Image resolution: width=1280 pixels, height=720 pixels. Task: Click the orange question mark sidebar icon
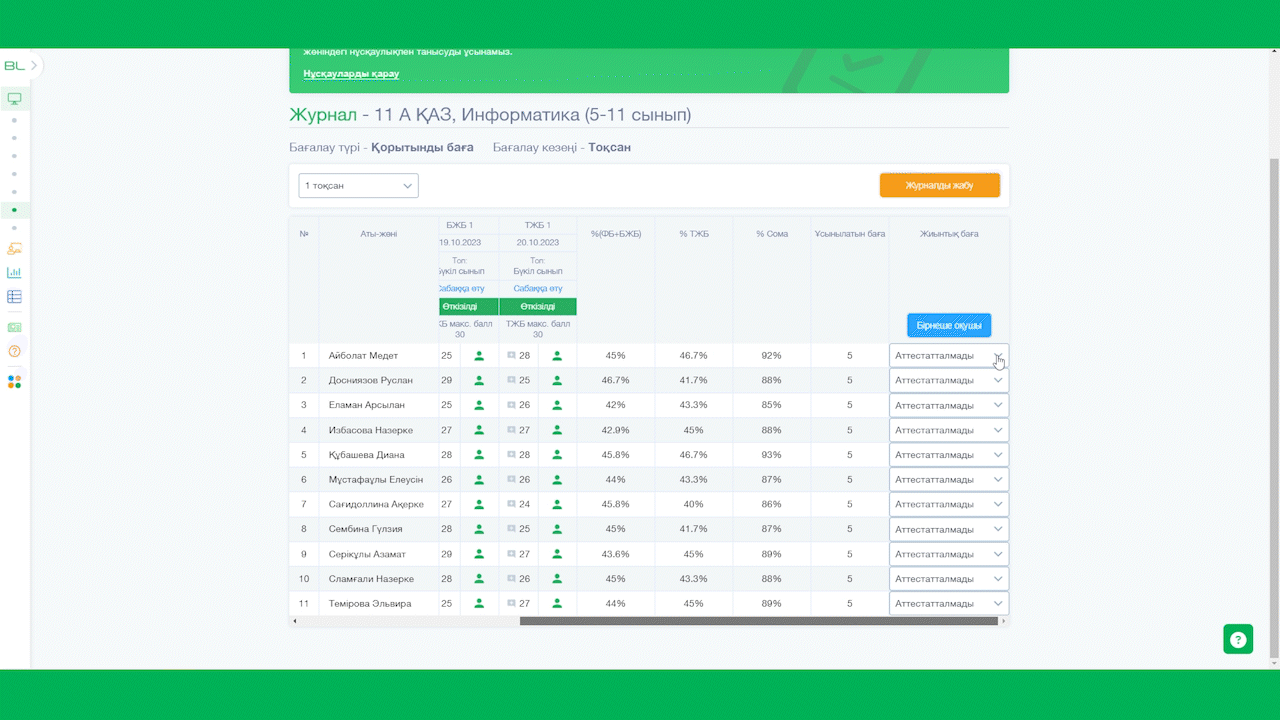(x=14, y=351)
